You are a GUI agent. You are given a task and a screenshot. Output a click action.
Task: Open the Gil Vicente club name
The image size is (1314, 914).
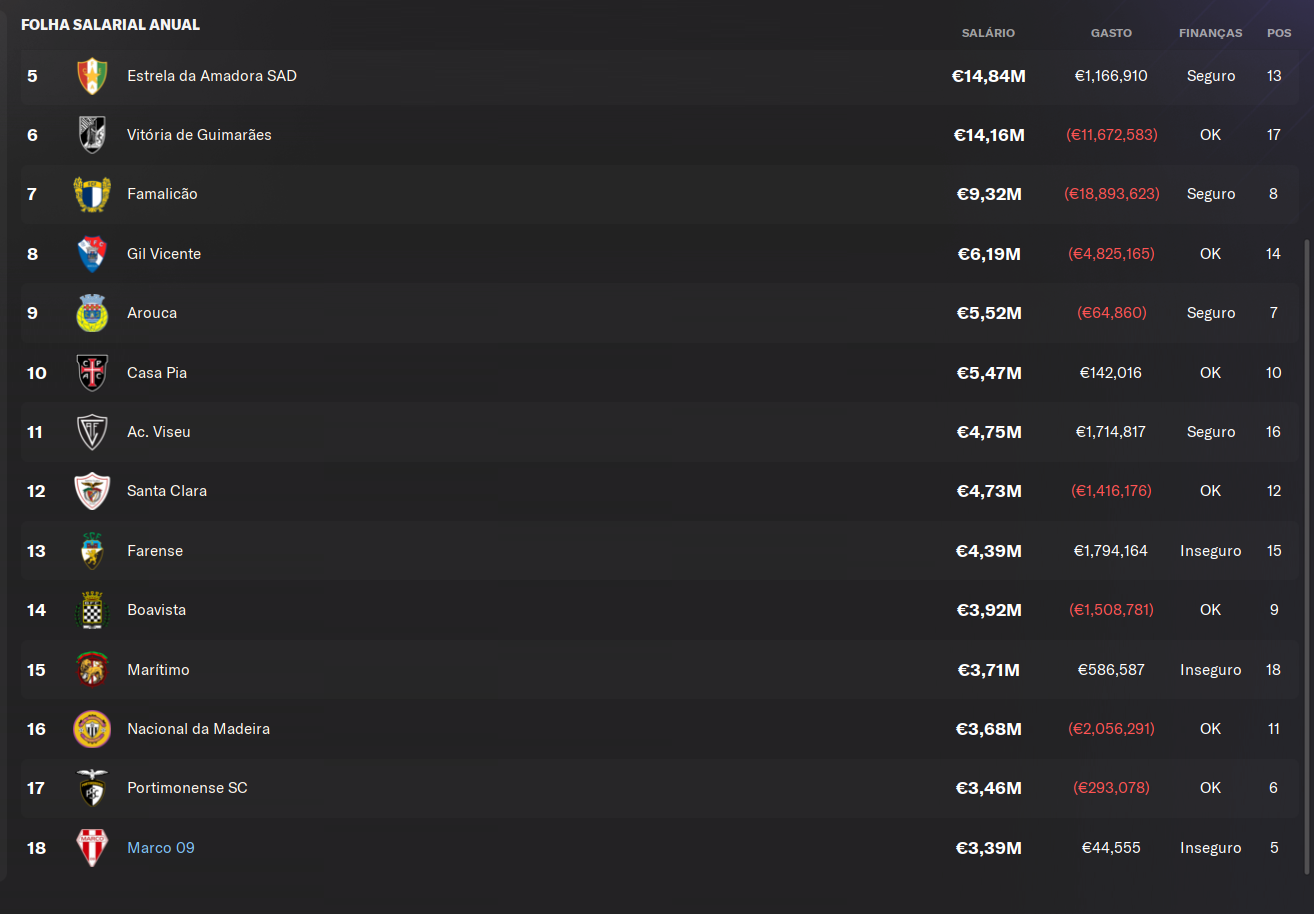point(164,254)
